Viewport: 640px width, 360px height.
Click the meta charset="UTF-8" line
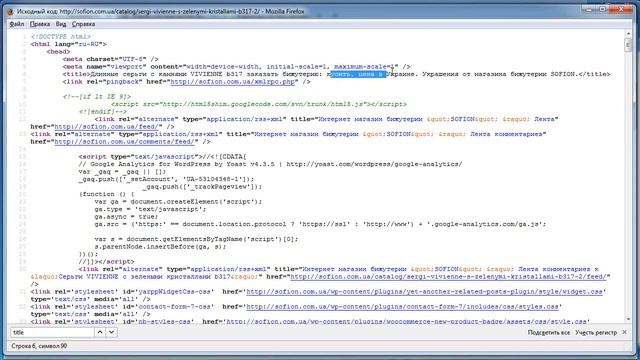click(110, 59)
